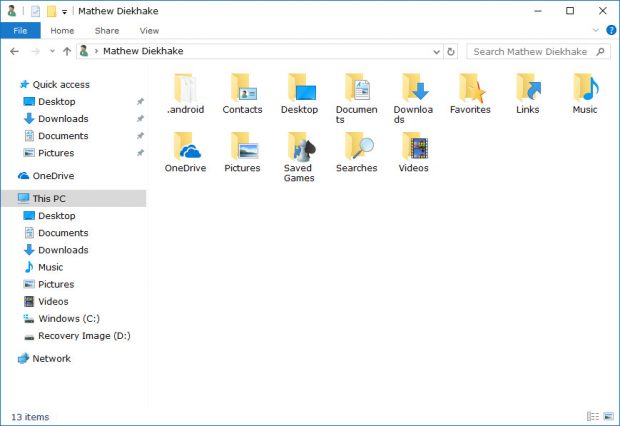Click the New folder icon in title bar
Image resolution: width=620 pixels, height=426 pixels.
click(51, 11)
